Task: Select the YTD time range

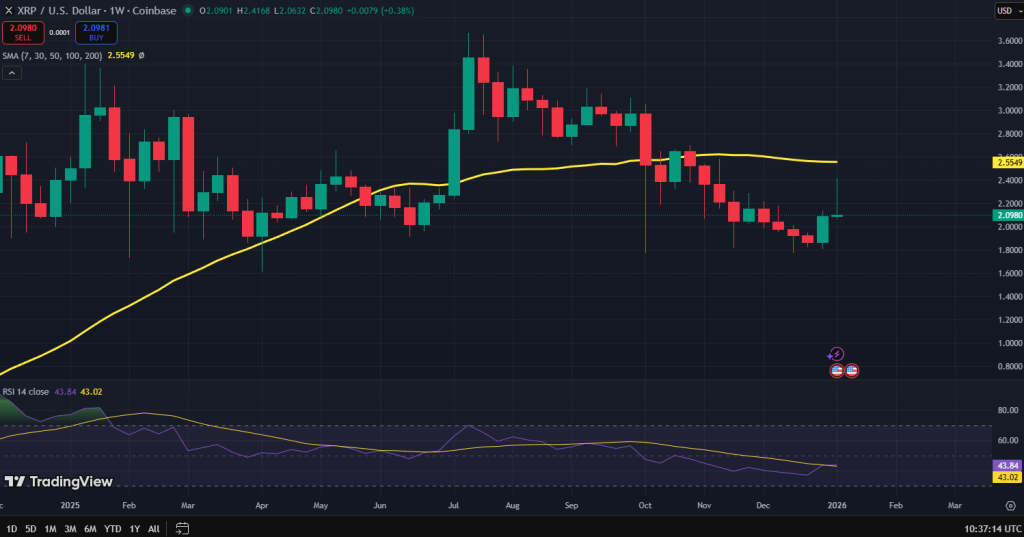Action: pyautogui.click(x=112, y=529)
